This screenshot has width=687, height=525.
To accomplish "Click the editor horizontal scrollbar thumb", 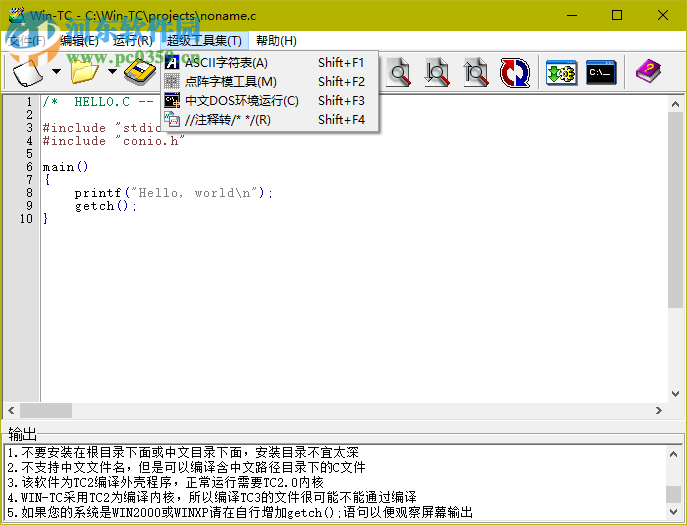I will coord(46,411).
